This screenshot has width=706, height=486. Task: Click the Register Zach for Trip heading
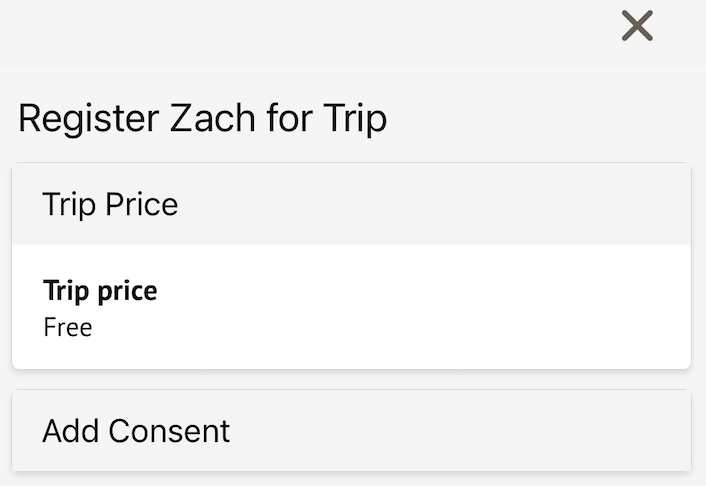point(202,120)
